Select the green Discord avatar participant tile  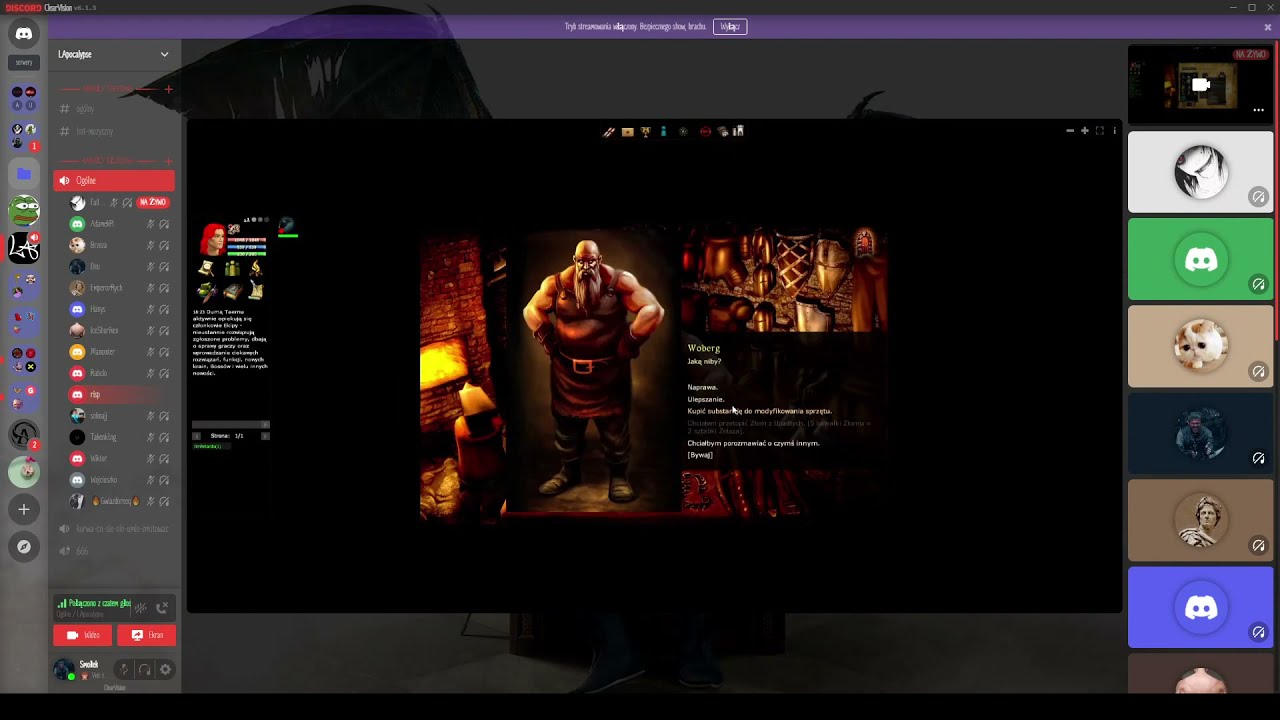point(1201,259)
